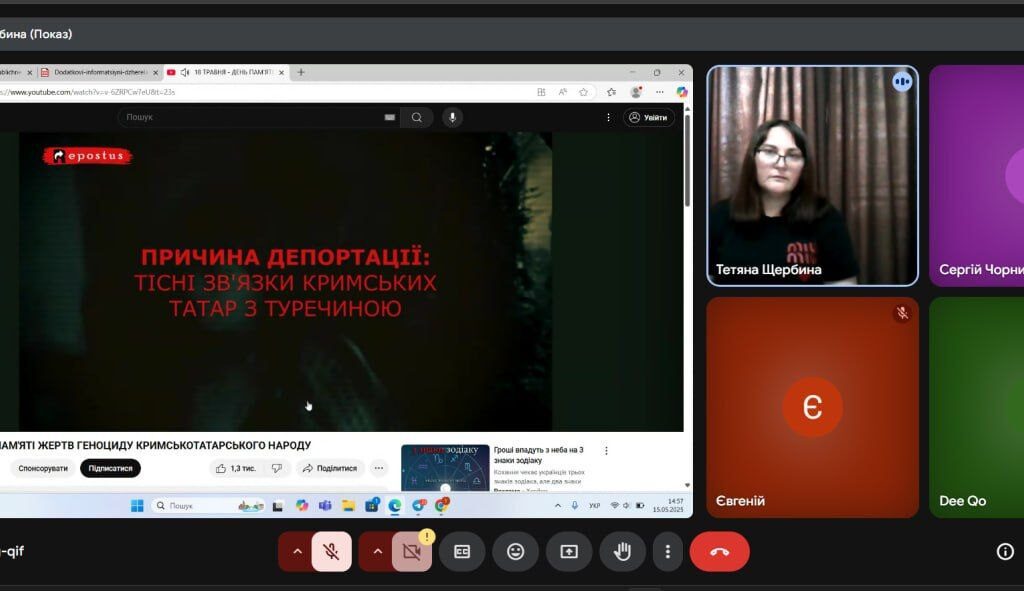The width and height of the screenshot is (1024, 591).
Task: Click 'Поділитися' share button
Action: point(330,468)
